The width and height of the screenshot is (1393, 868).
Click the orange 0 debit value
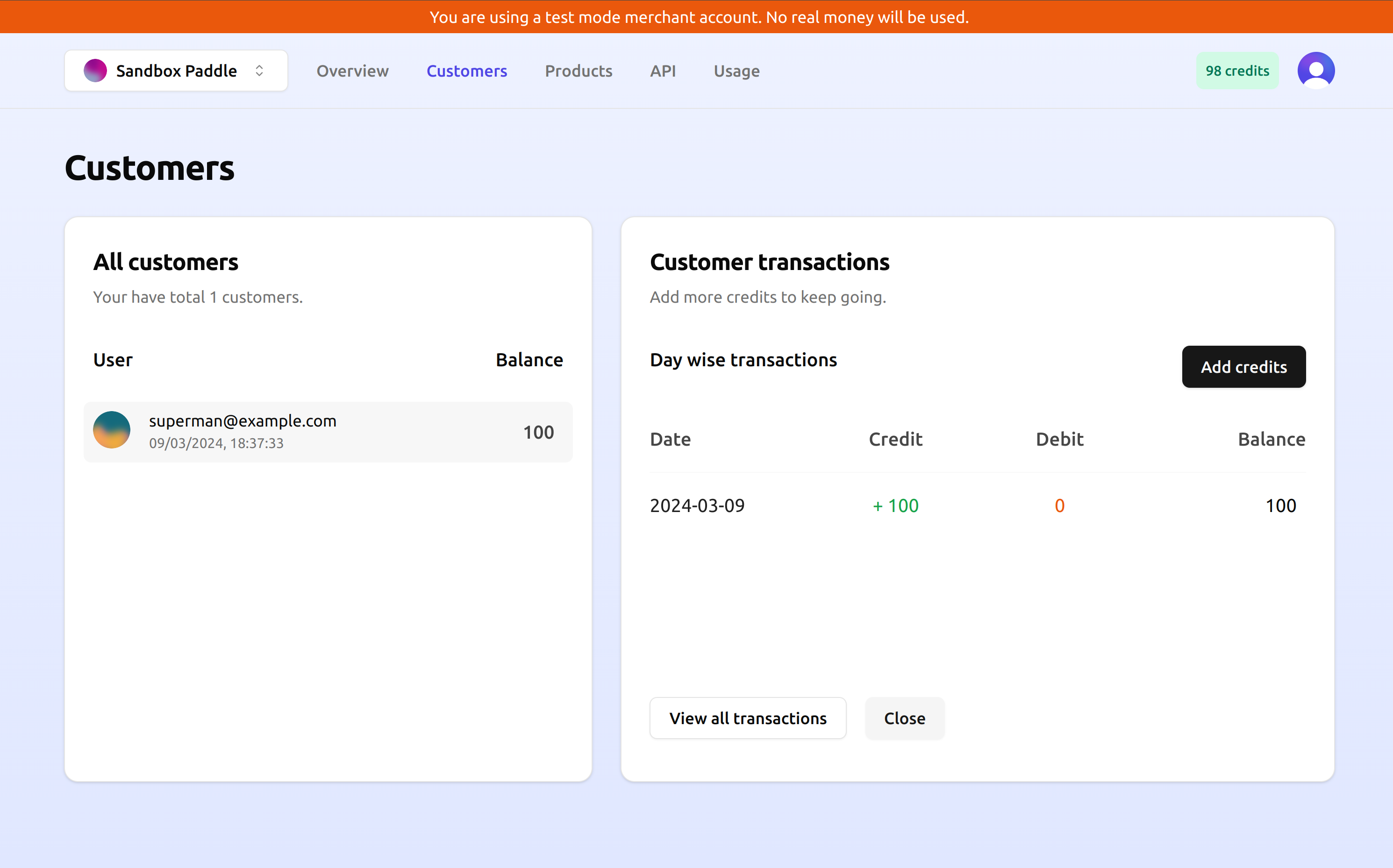pyautogui.click(x=1059, y=506)
